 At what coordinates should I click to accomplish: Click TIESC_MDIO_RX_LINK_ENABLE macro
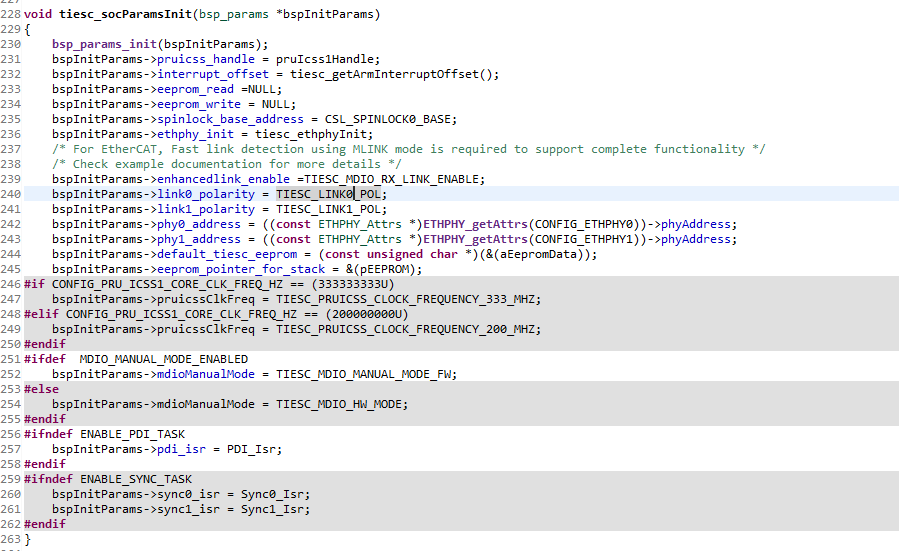point(391,179)
